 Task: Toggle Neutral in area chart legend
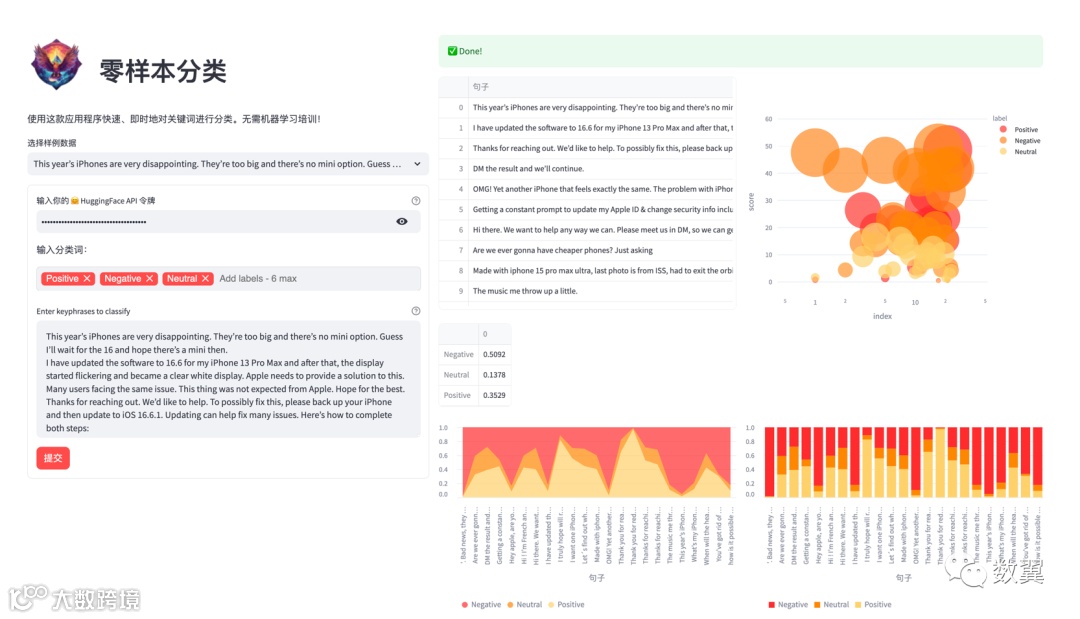coord(525,605)
